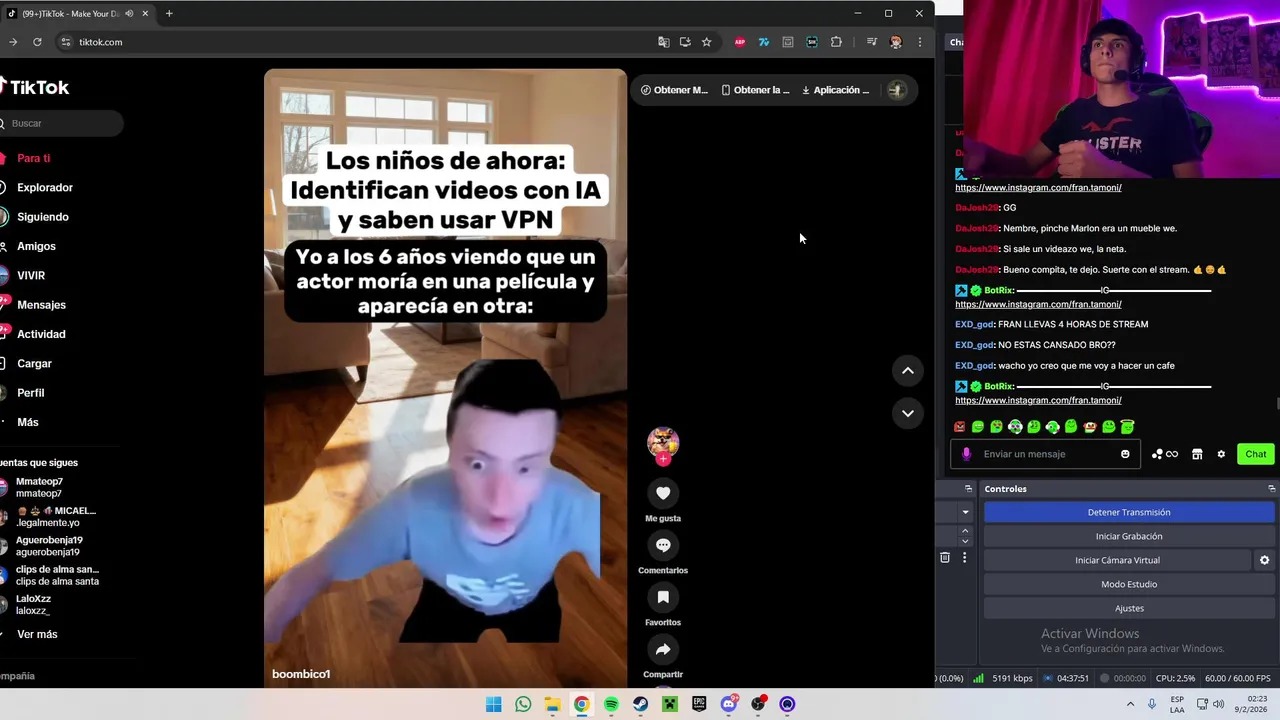Open the Más menu in TikTok sidebar
1280x720 pixels.
pos(28,422)
